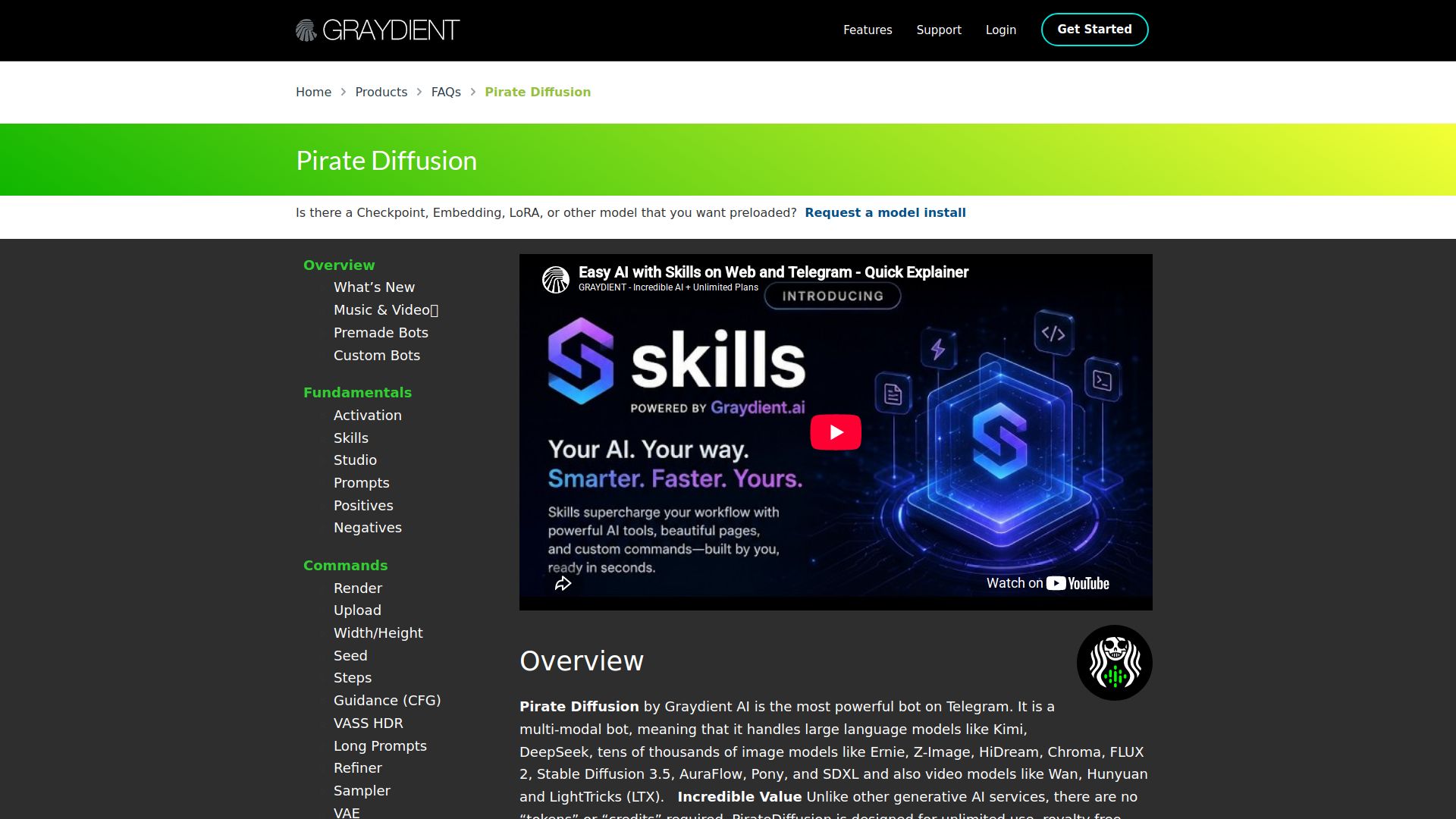The height and width of the screenshot is (819, 1456).
Task: Go to the Login page
Action: 1001,30
